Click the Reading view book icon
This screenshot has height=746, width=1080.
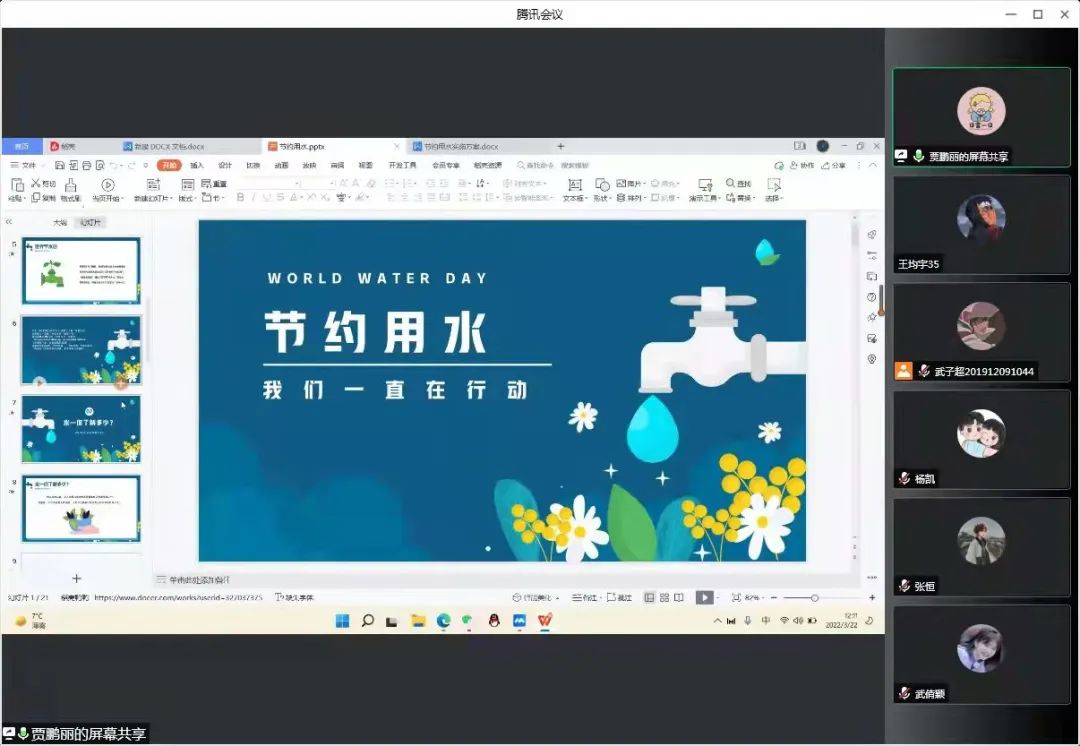coord(679,597)
